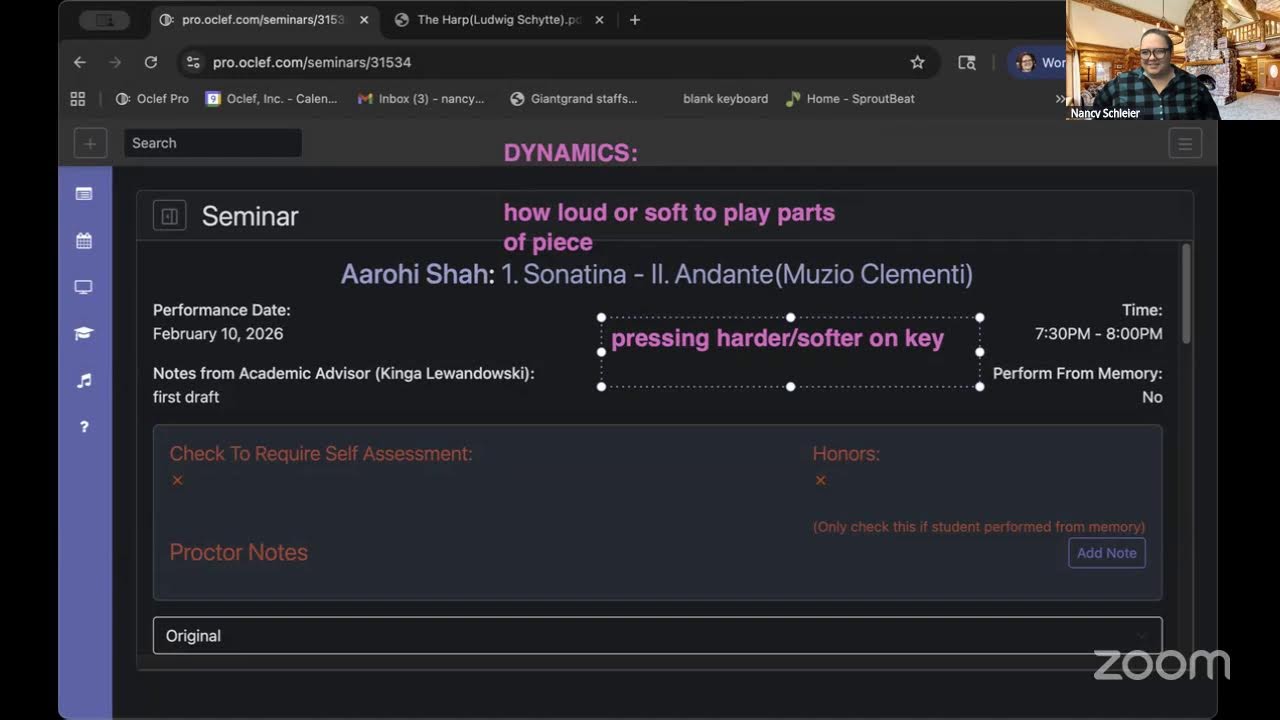Open the calendar sidebar icon

(x=84, y=240)
